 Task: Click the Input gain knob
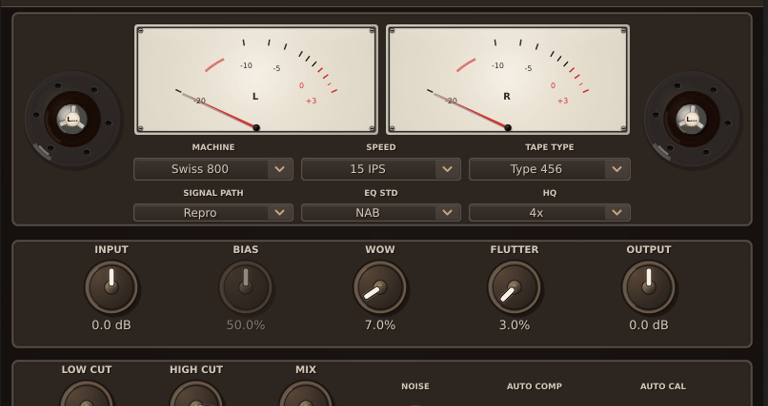(x=111, y=287)
